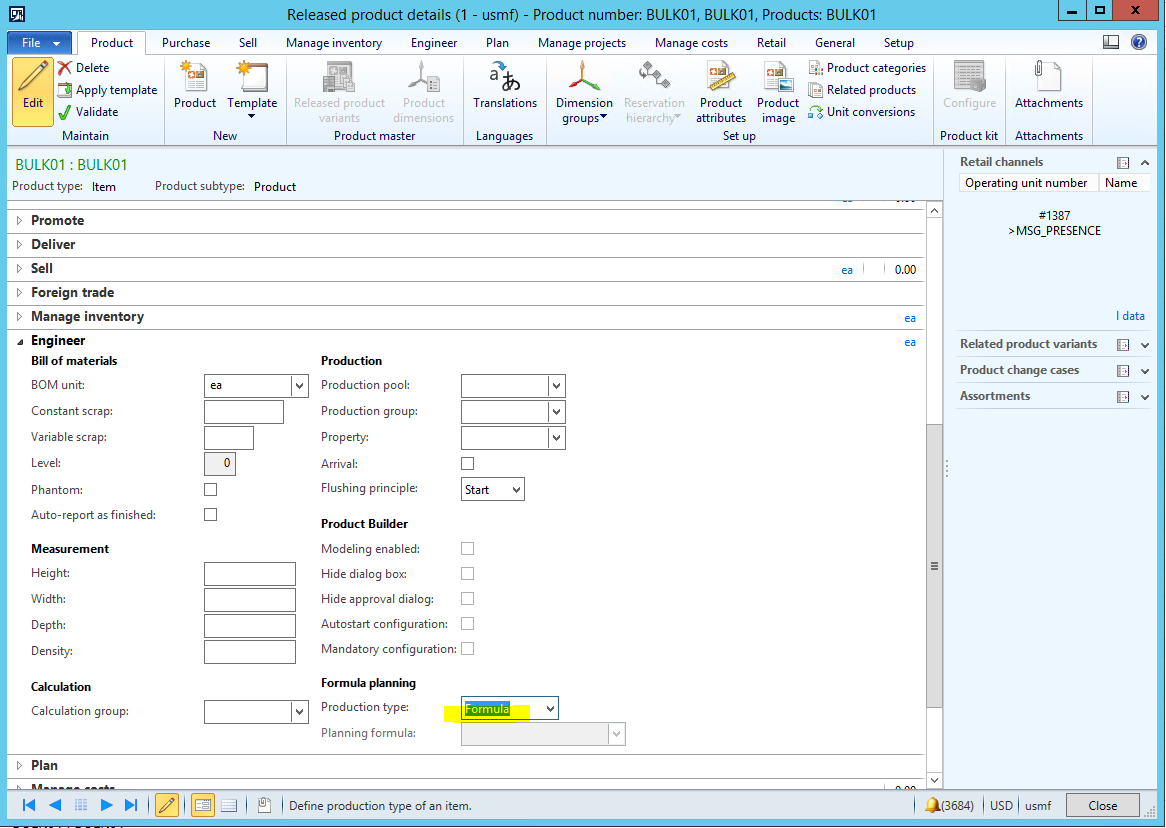Image resolution: width=1166 pixels, height=828 pixels.
Task: Click the Dimension groups icon
Action: pyautogui.click(x=584, y=78)
